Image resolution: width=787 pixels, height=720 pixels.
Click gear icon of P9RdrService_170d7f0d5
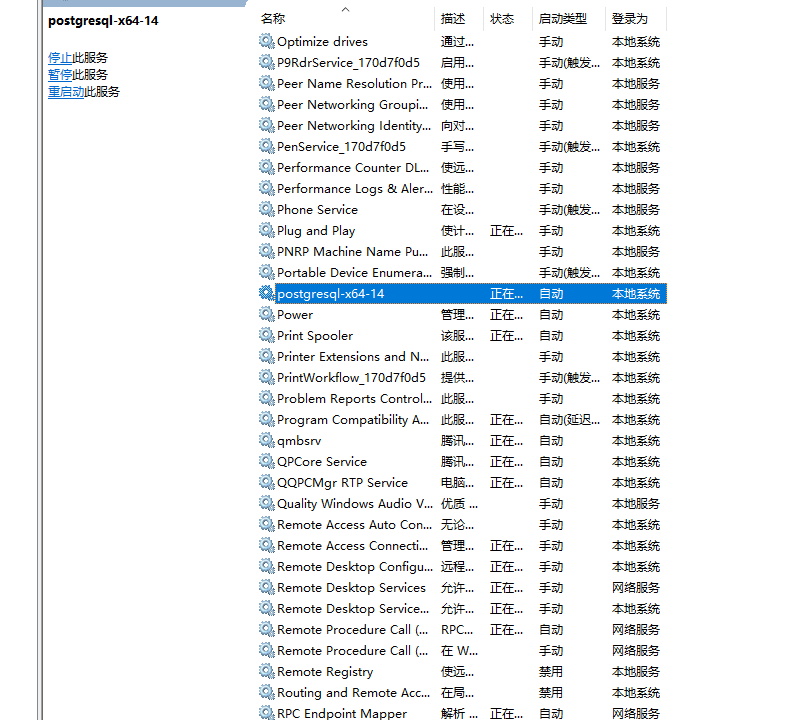click(267, 62)
